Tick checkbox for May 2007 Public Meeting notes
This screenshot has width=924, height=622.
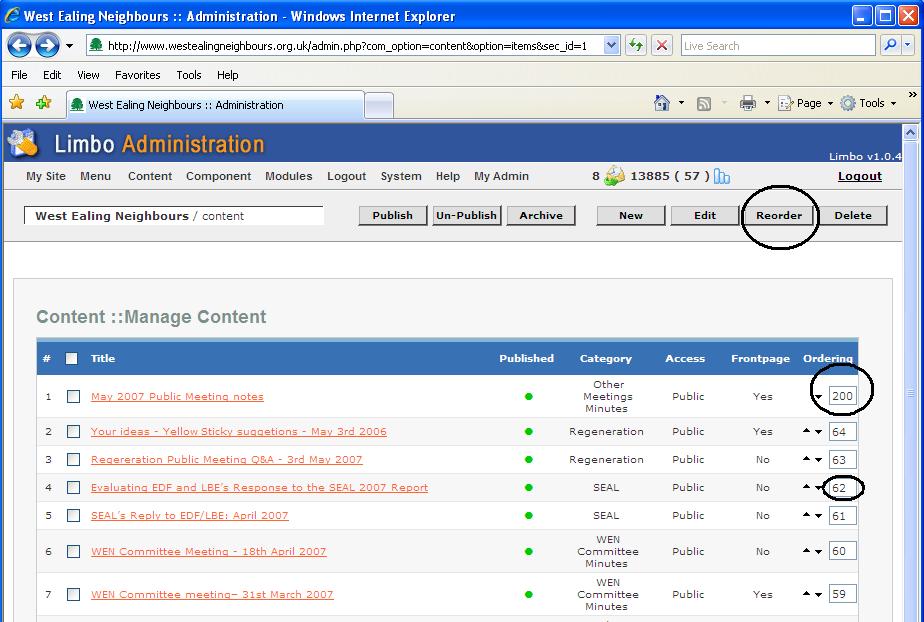tap(73, 396)
